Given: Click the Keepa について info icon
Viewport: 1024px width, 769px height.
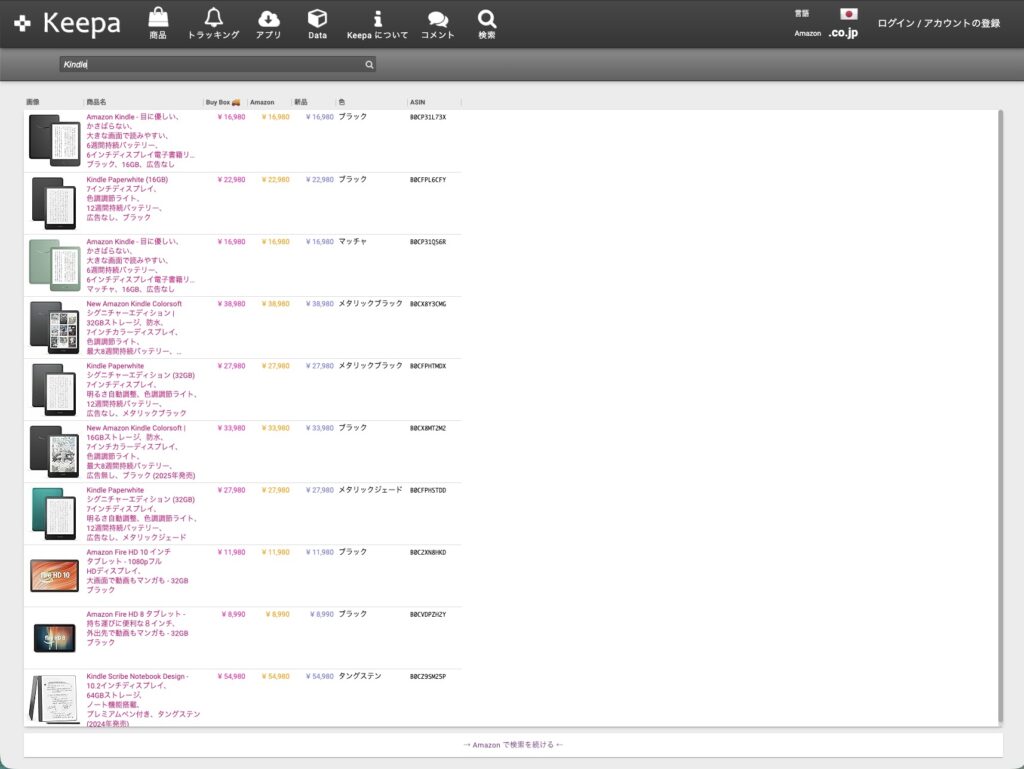Looking at the screenshot, I should click(377, 18).
